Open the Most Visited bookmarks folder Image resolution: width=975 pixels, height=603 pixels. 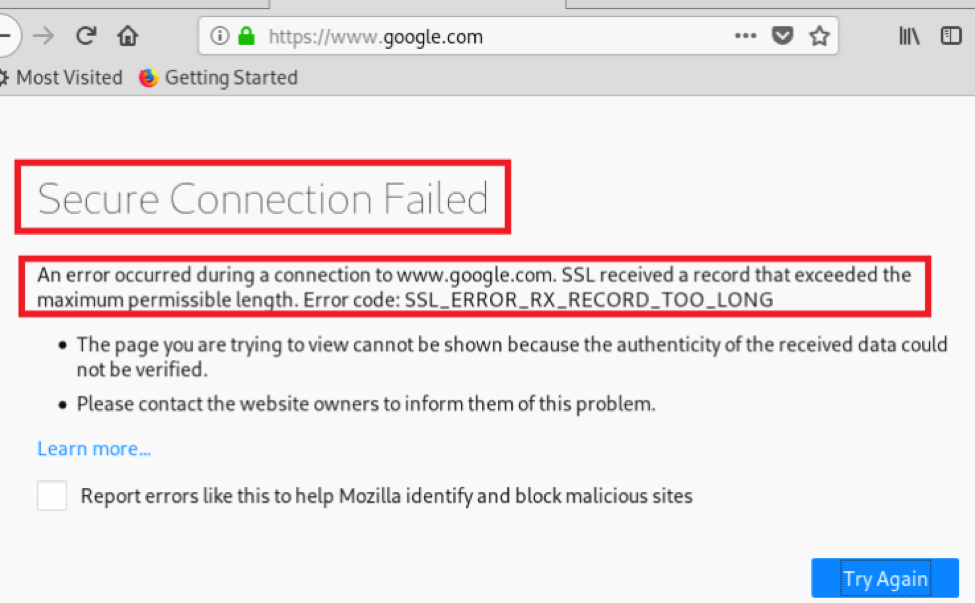click(62, 78)
